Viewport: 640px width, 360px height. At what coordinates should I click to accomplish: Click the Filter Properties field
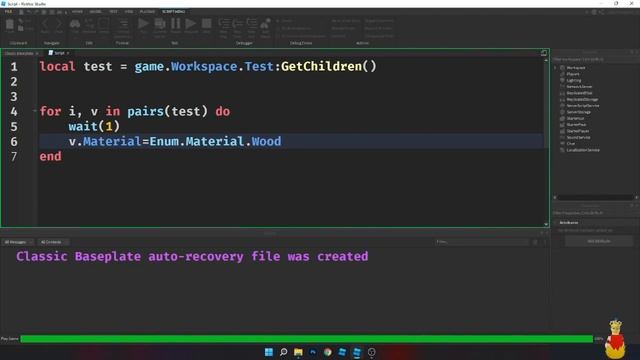(x=595, y=213)
